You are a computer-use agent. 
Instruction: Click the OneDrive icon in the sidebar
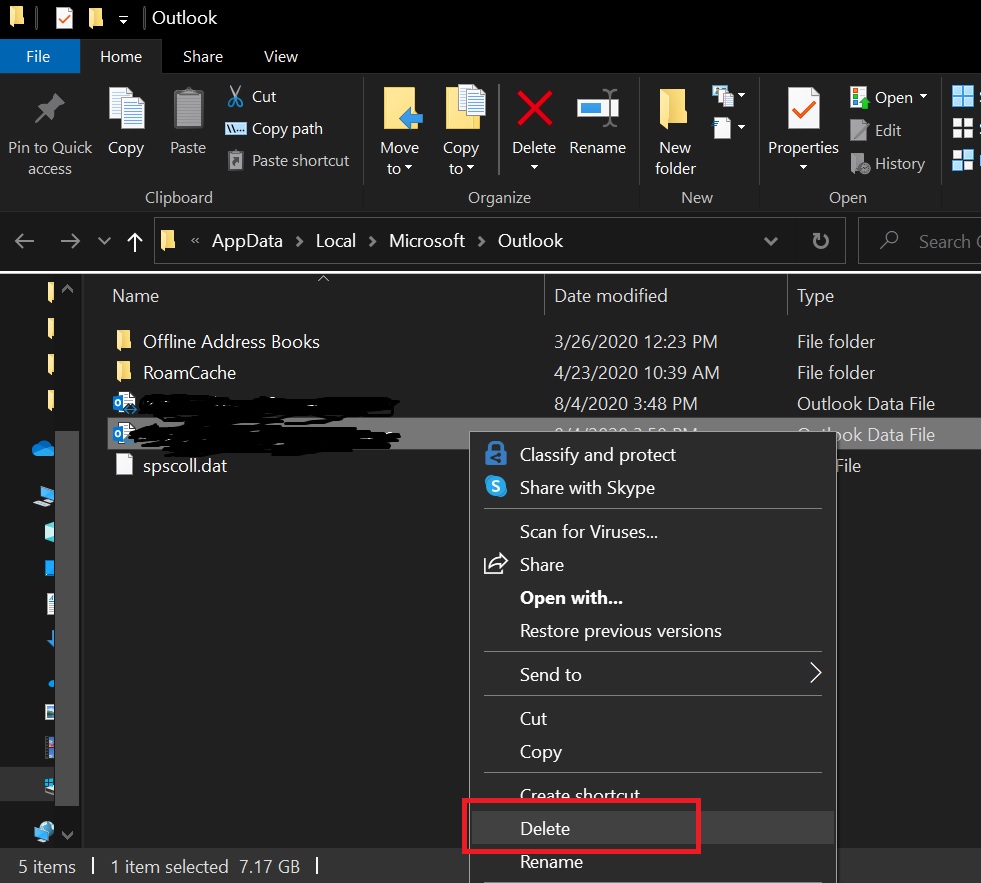click(x=41, y=449)
